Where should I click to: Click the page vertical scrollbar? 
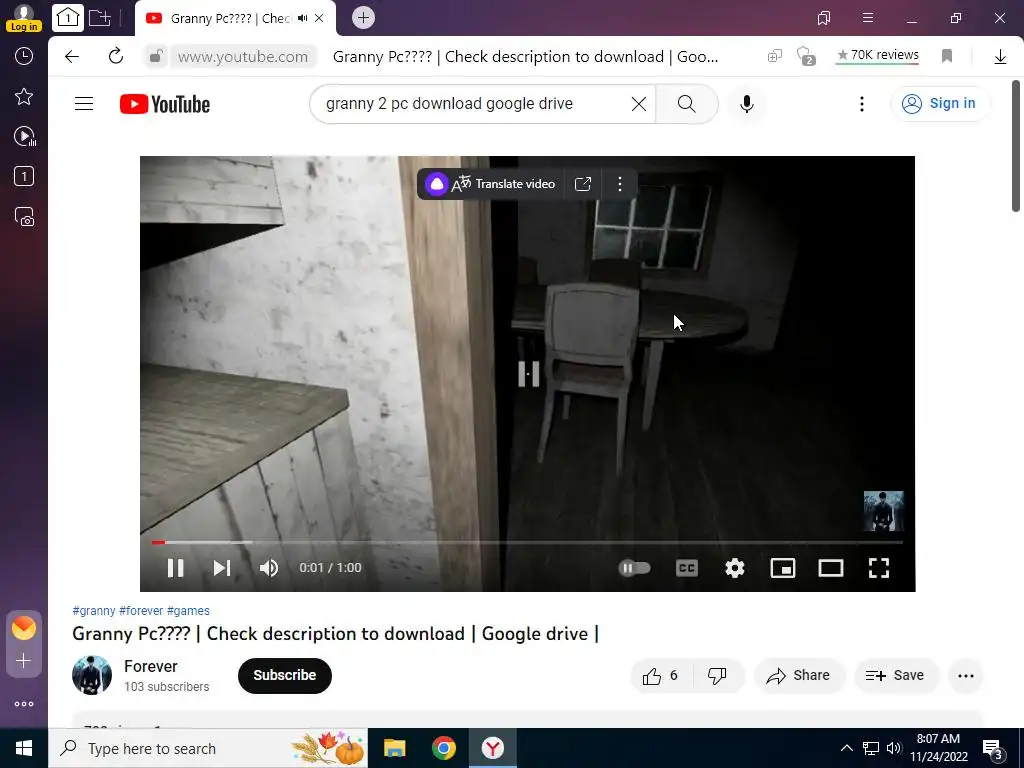(1016, 146)
